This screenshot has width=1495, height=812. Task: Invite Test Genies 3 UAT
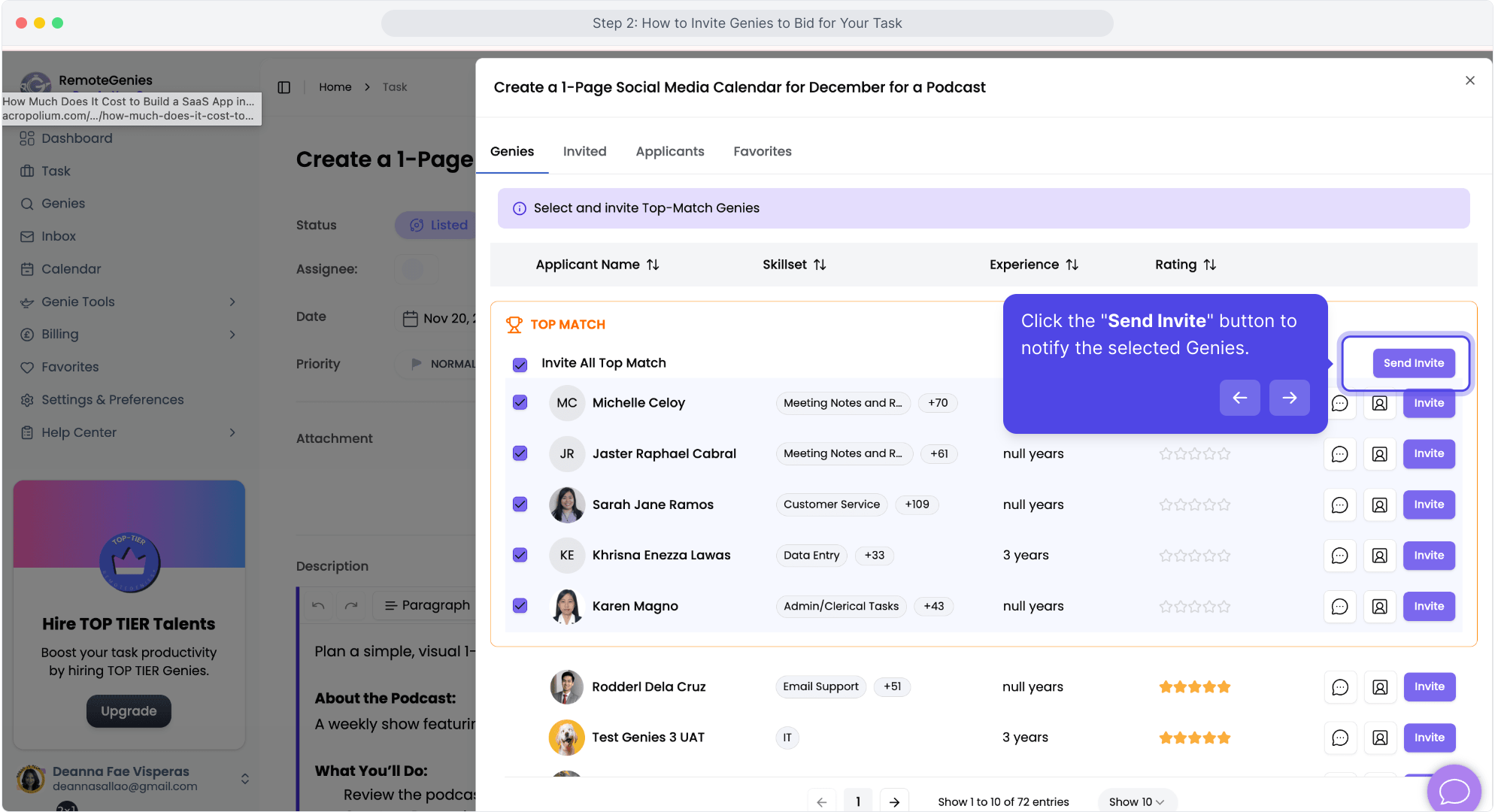[x=1429, y=738]
